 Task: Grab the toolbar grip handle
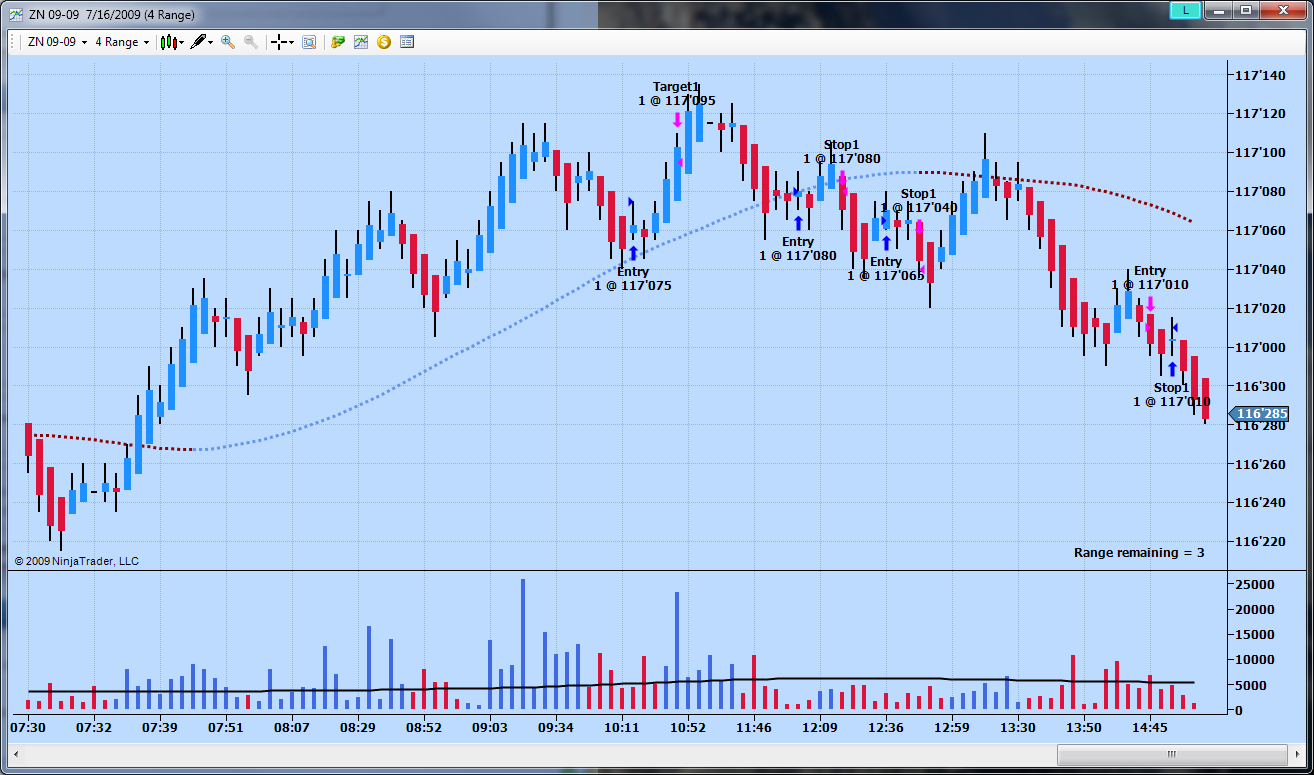click(14, 42)
